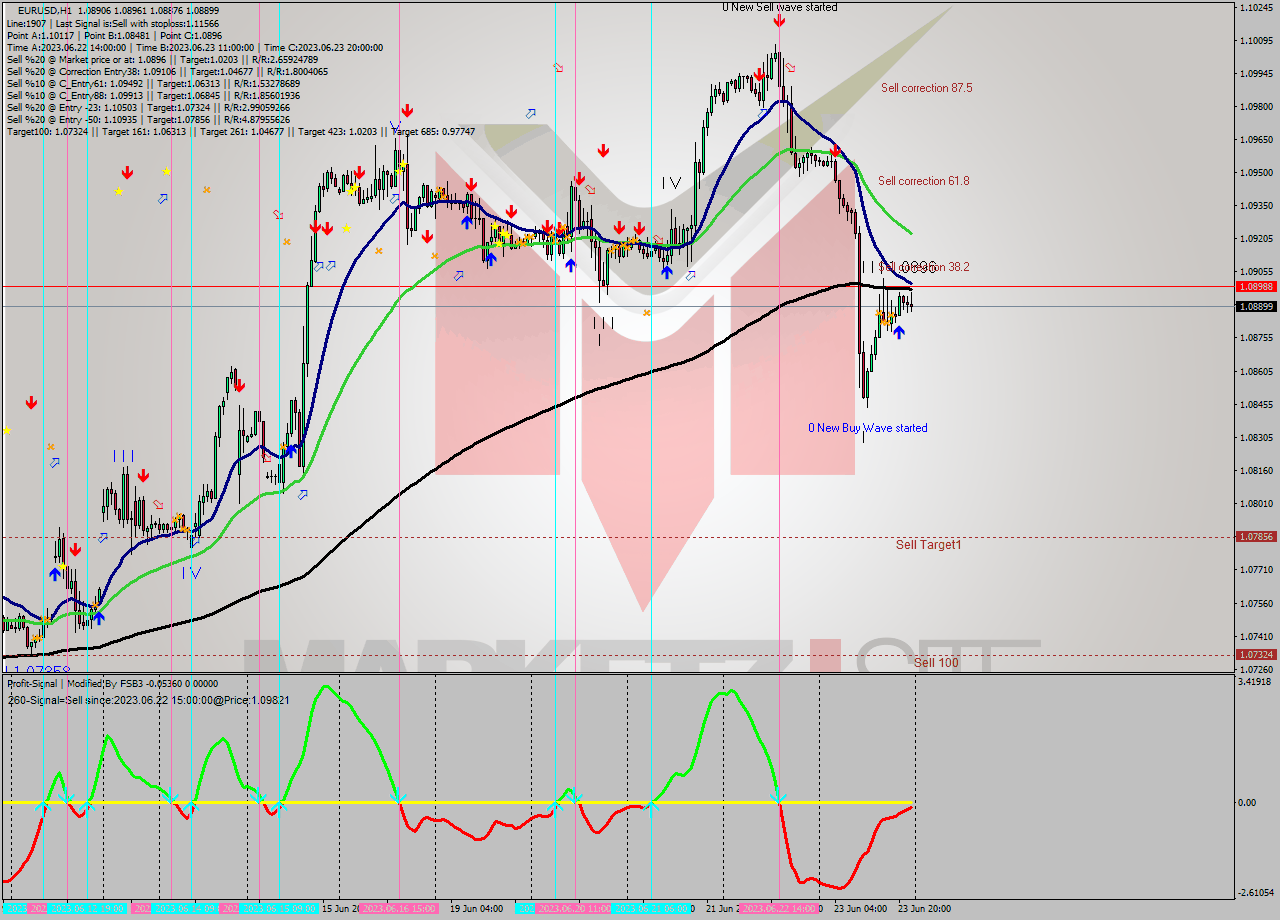
Task: Select the black 'I I I' wave label under the 20 Jun dip
Action: pyautogui.click(x=603, y=322)
